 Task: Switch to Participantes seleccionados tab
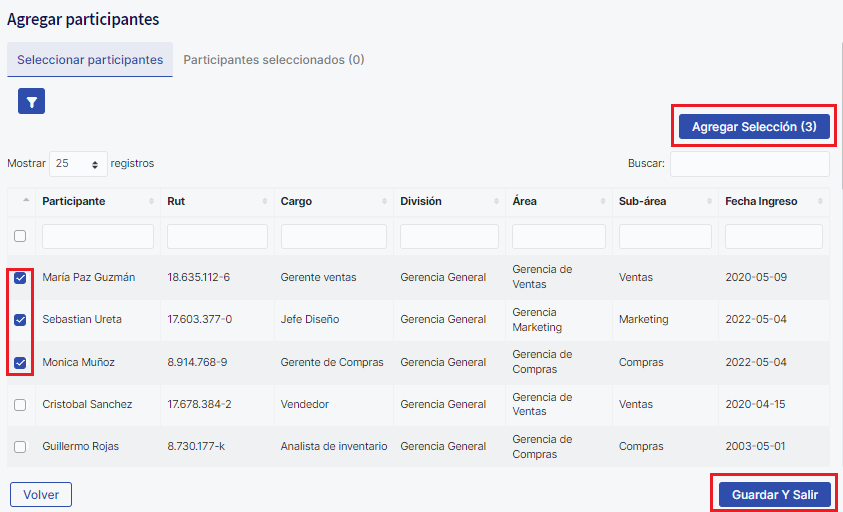273,60
